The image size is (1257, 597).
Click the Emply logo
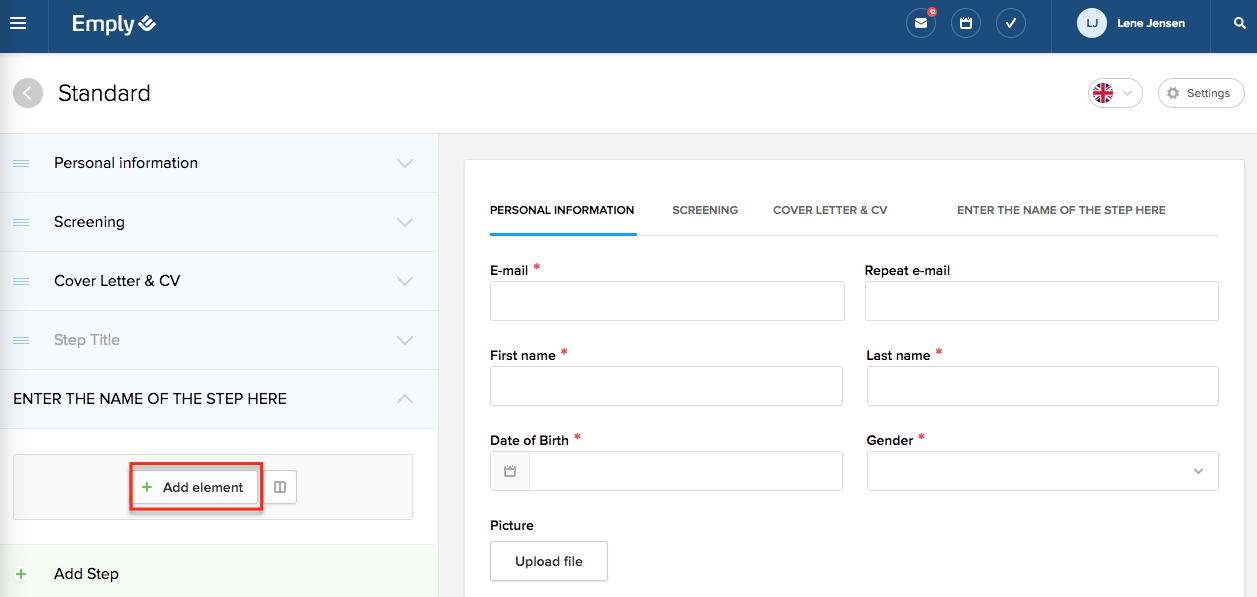click(114, 24)
